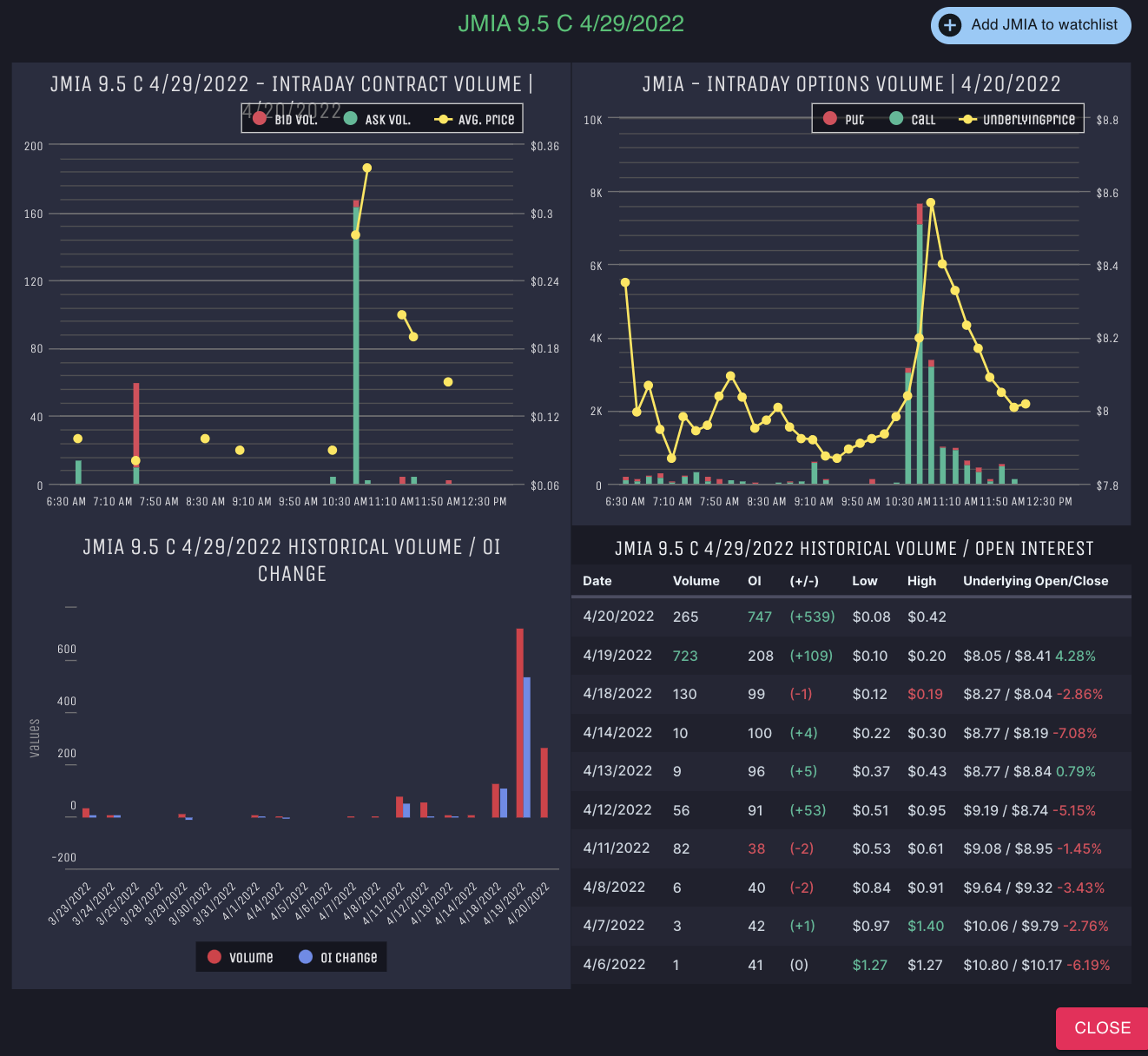This screenshot has width=1148, height=1056.
Task: Select the $8.05 / $8.41 4.28% cell
Action: pos(1029,656)
